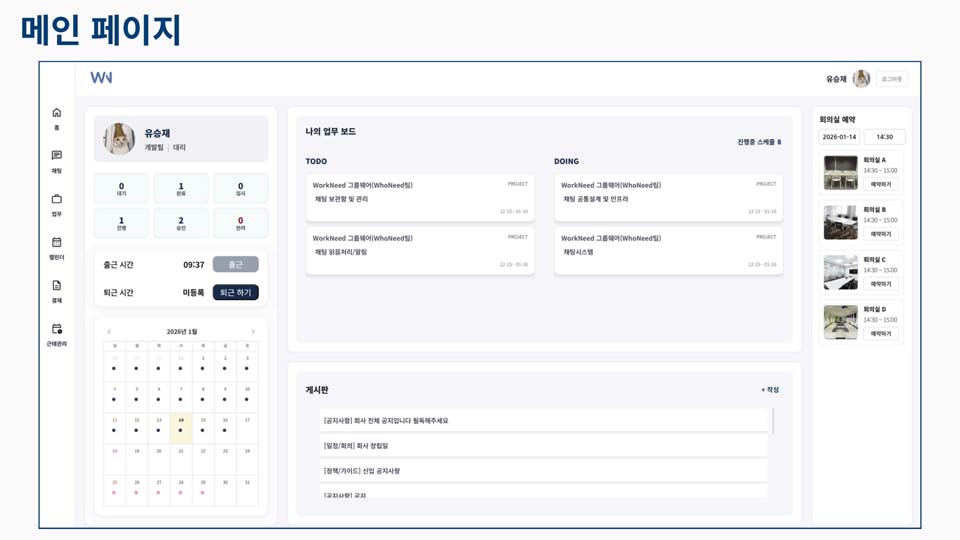Image resolution: width=960 pixels, height=540 pixels.
Task: Open the 14:30 time selector
Action: pyautogui.click(x=885, y=137)
